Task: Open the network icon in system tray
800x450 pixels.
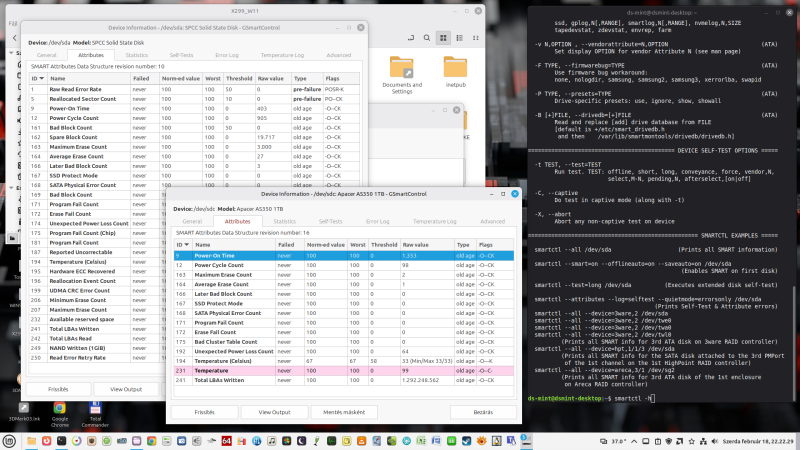Action: click(x=703, y=441)
